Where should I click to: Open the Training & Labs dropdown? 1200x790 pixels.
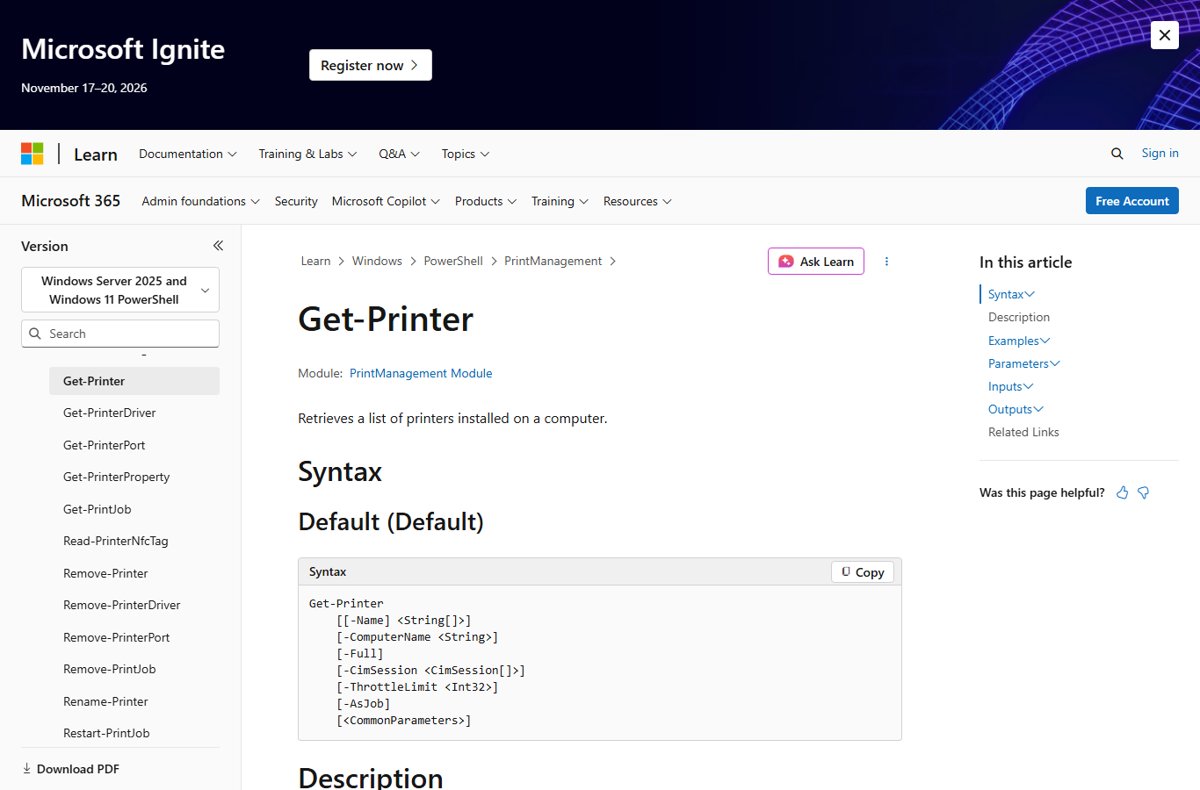pos(308,154)
